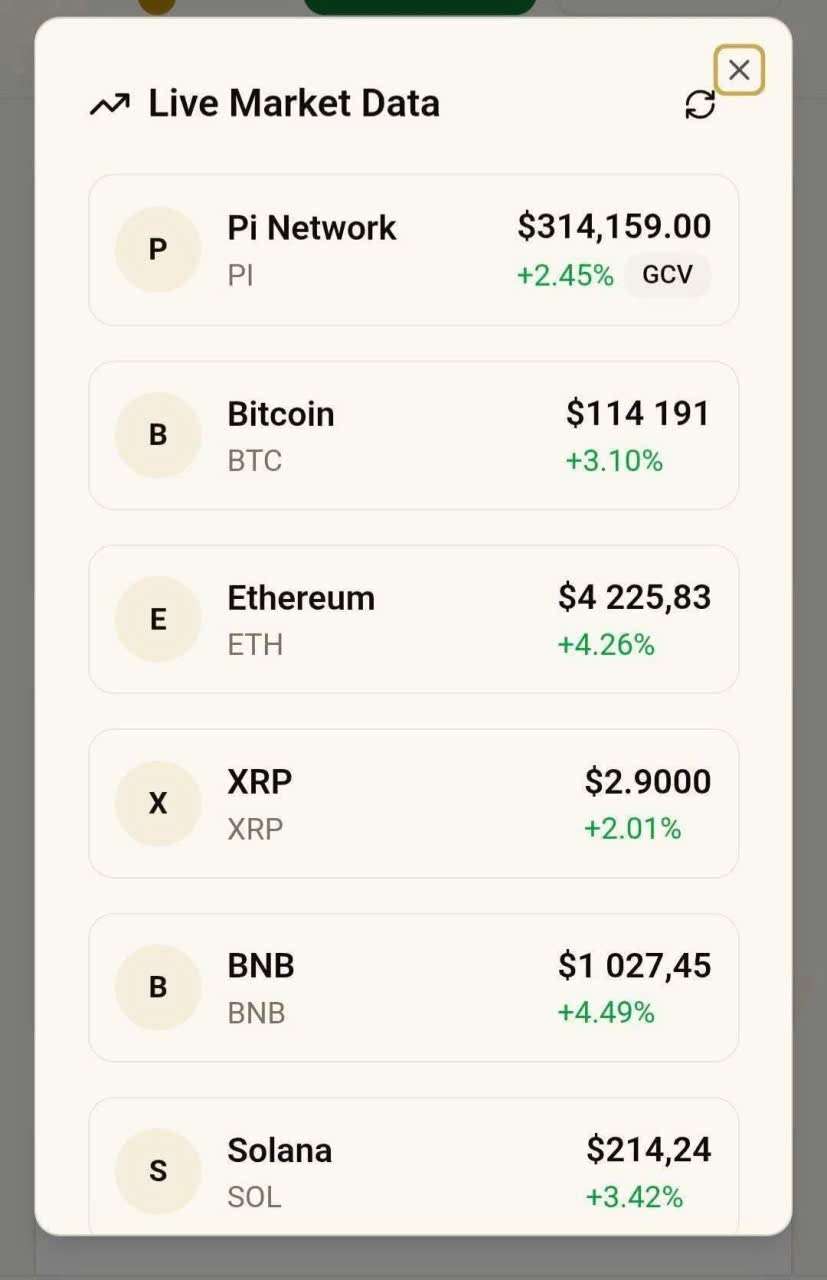Click Ethereum's +4.26% change value

click(x=606, y=645)
